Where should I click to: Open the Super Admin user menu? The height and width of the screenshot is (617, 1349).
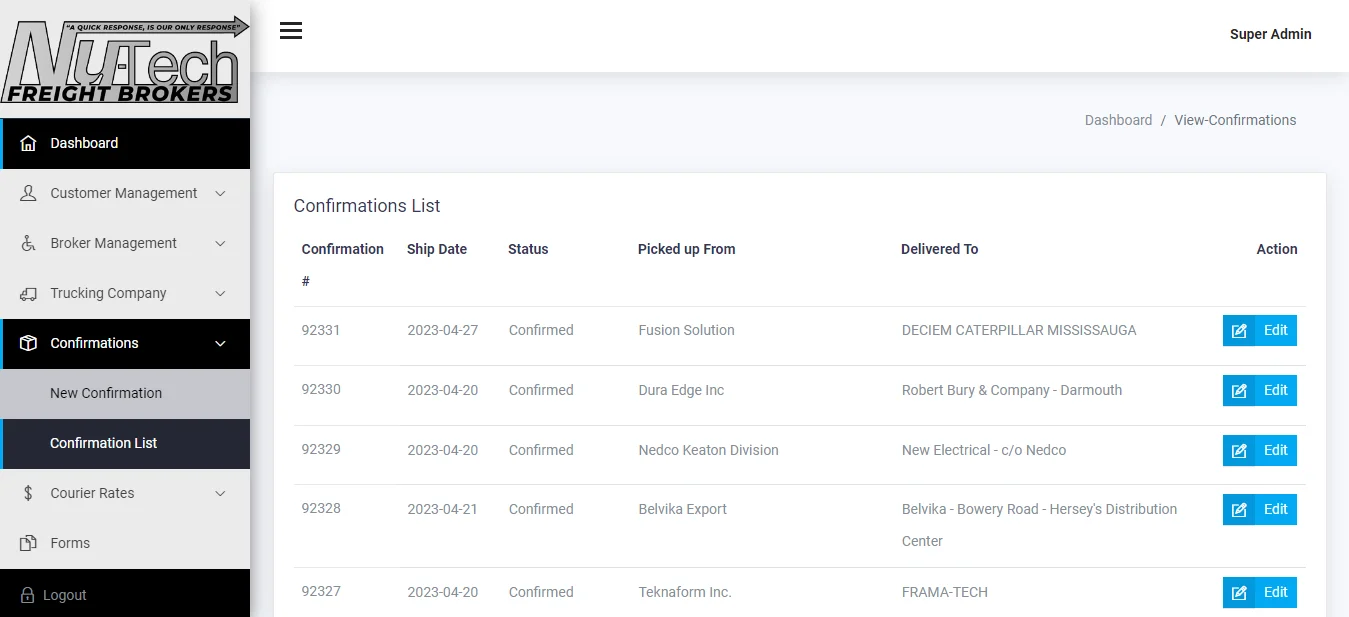tap(1270, 34)
